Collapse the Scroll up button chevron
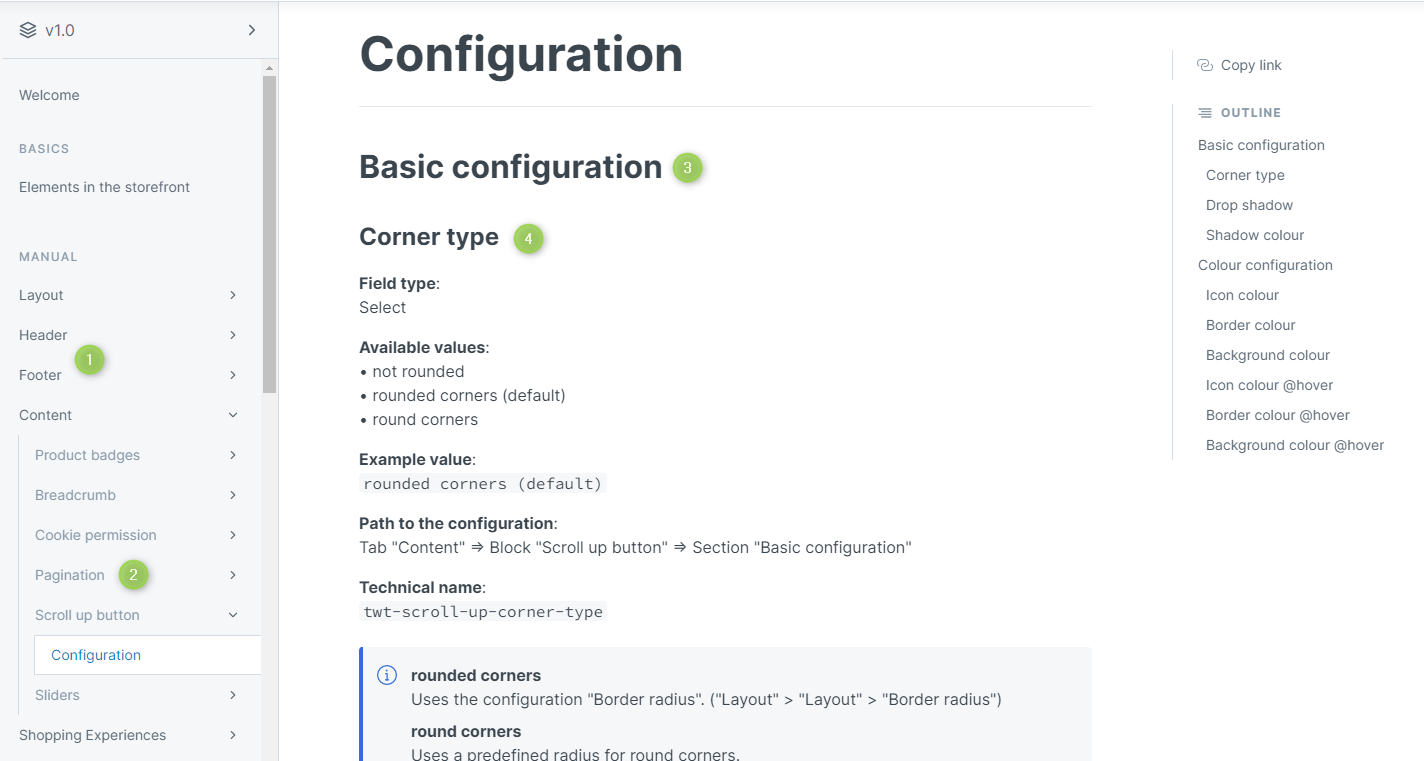This screenshot has height=761, width=1424. [x=233, y=615]
